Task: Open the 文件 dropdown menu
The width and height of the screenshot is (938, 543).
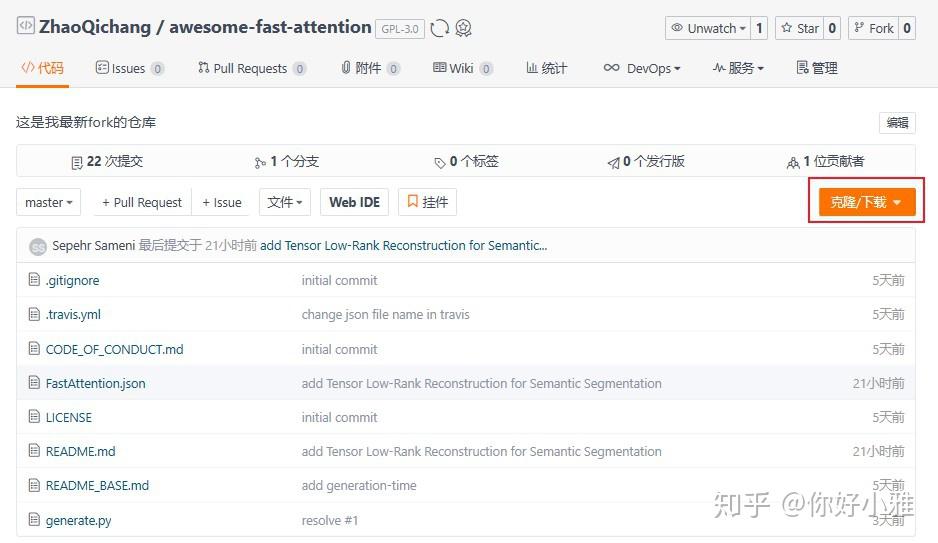Action: pyautogui.click(x=285, y=202)
